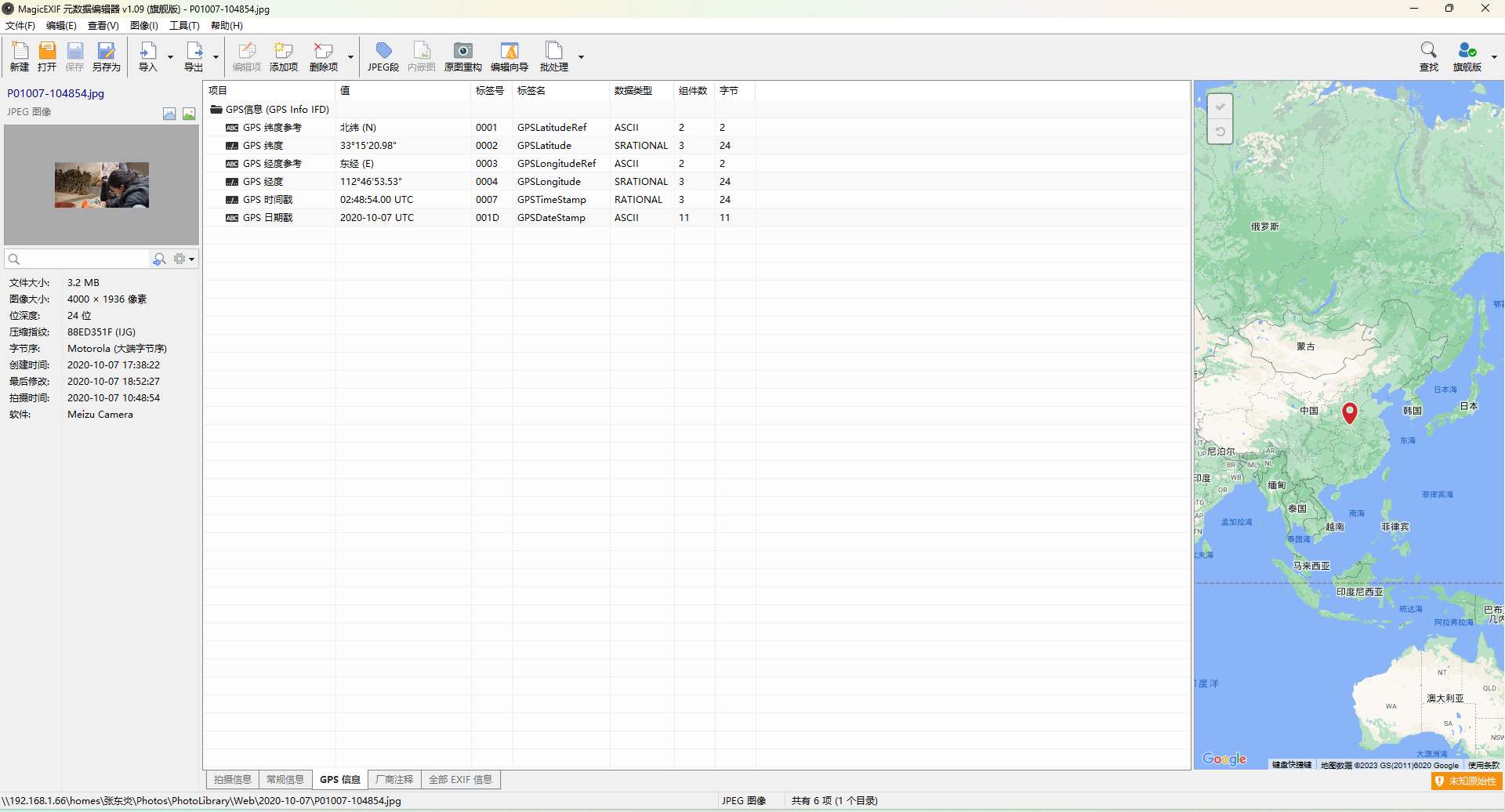The width and height of the screenshot is (1505, 812).
Task: Click the map confirm checkmark button
Action: tap(1220, 107)
